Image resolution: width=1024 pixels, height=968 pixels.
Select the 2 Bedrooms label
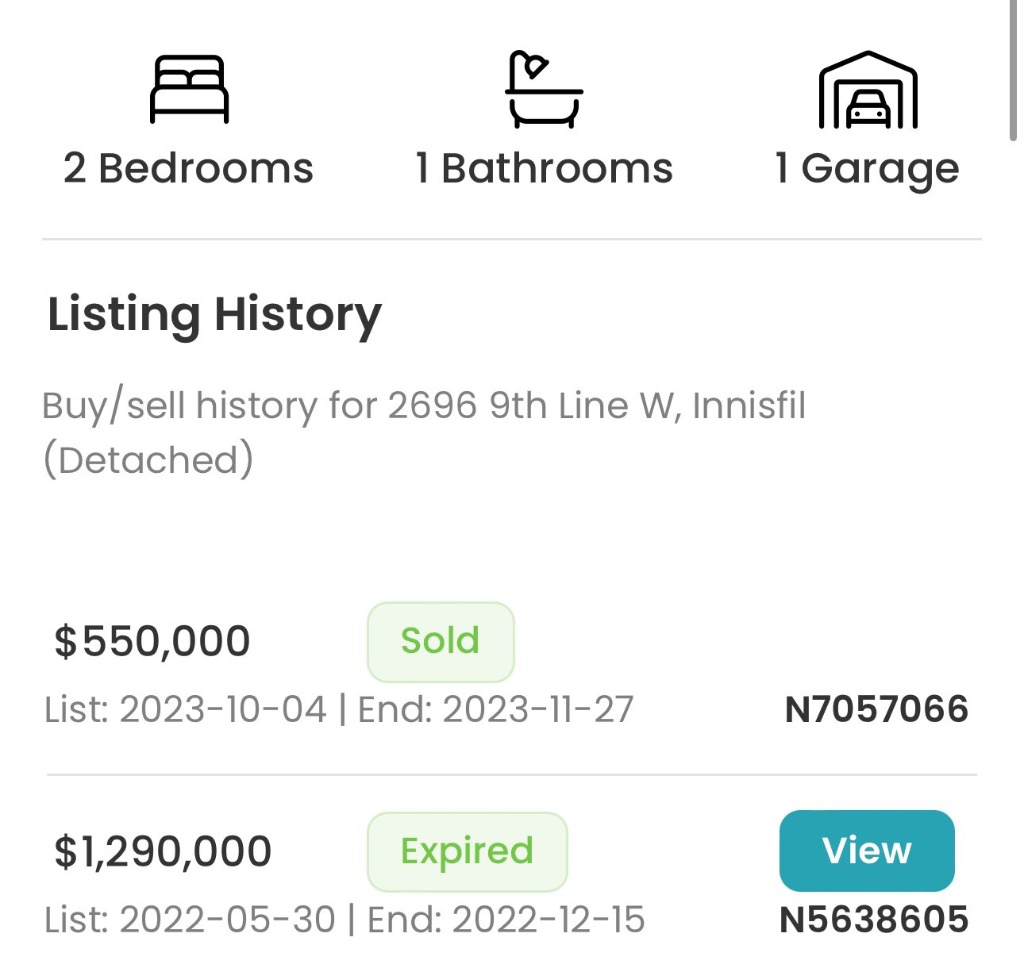pos(188,168)
